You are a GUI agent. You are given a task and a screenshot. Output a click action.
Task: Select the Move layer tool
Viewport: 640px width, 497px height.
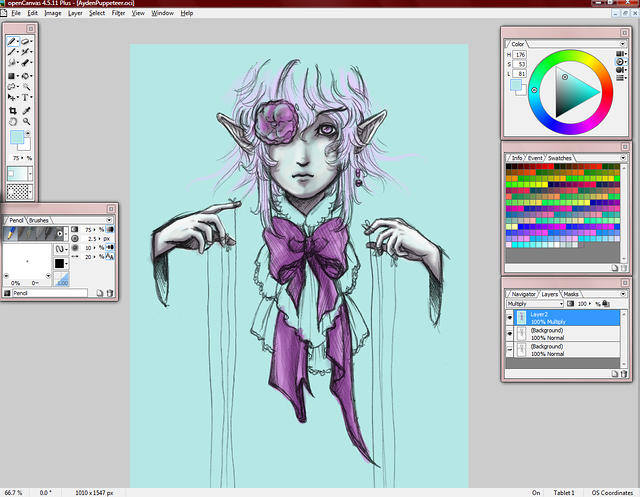coord(12,97)
